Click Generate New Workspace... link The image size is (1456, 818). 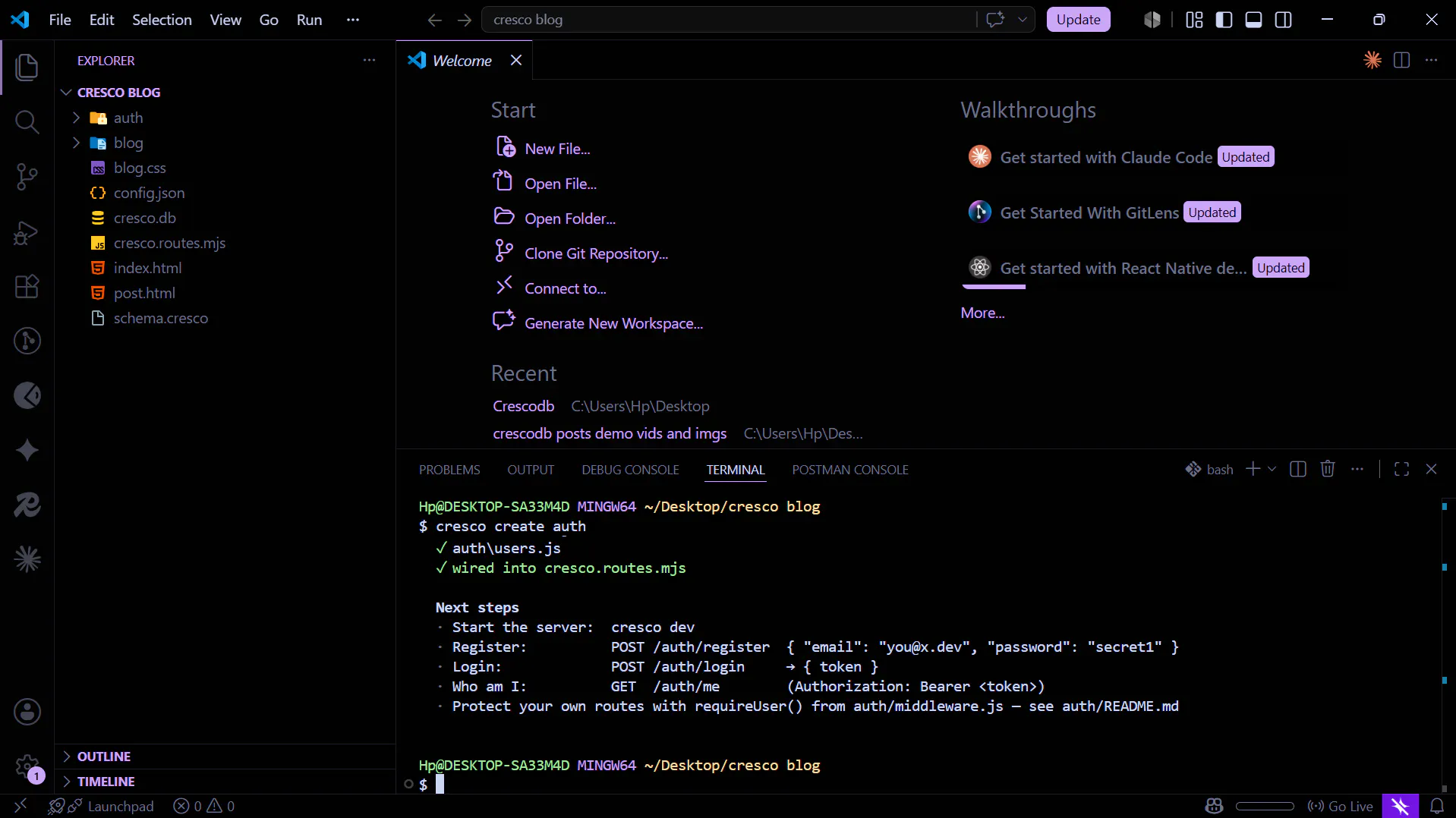[x=613, y=323]
